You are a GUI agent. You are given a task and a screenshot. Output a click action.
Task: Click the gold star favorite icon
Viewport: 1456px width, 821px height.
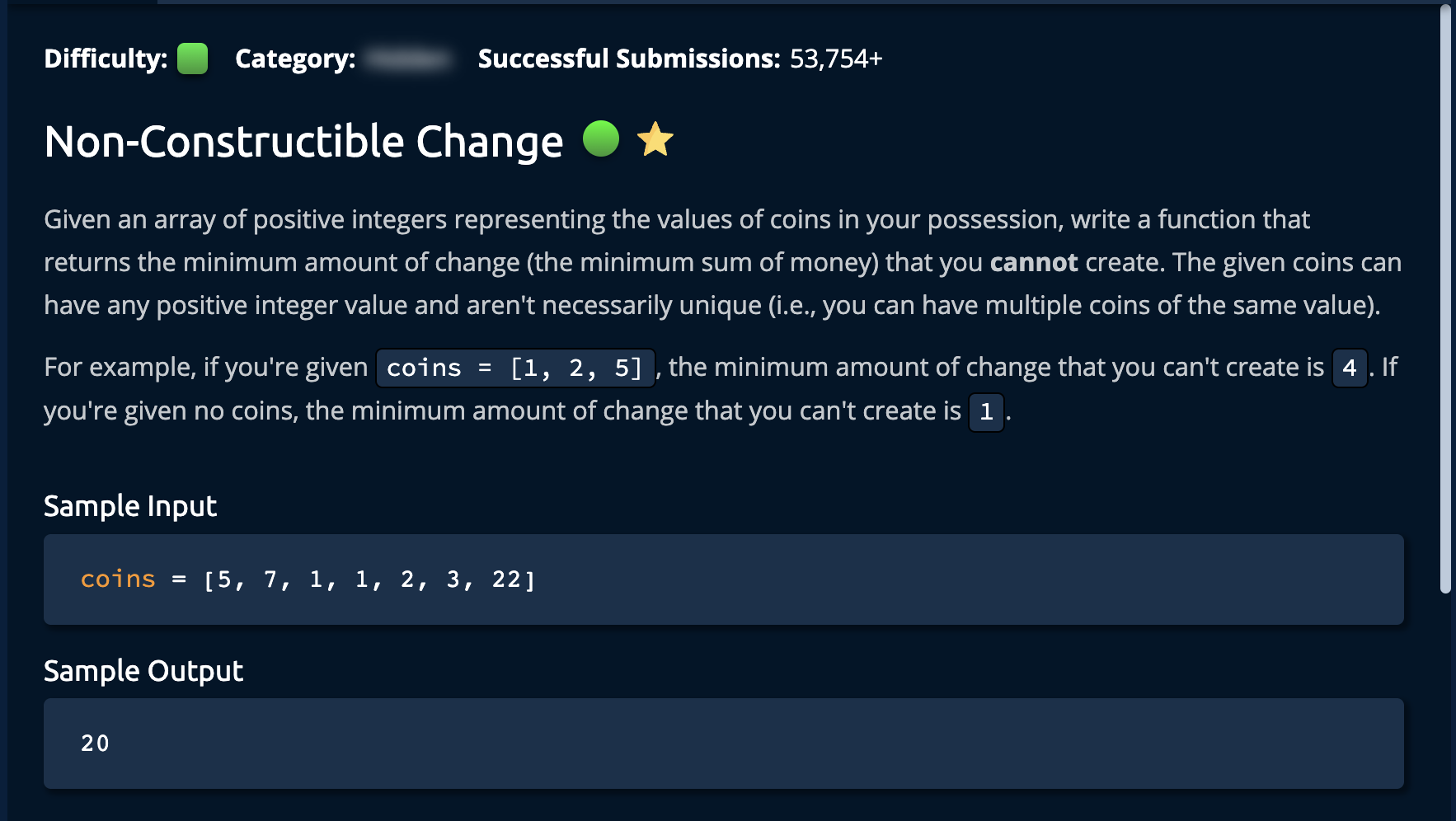pos(655,139)
